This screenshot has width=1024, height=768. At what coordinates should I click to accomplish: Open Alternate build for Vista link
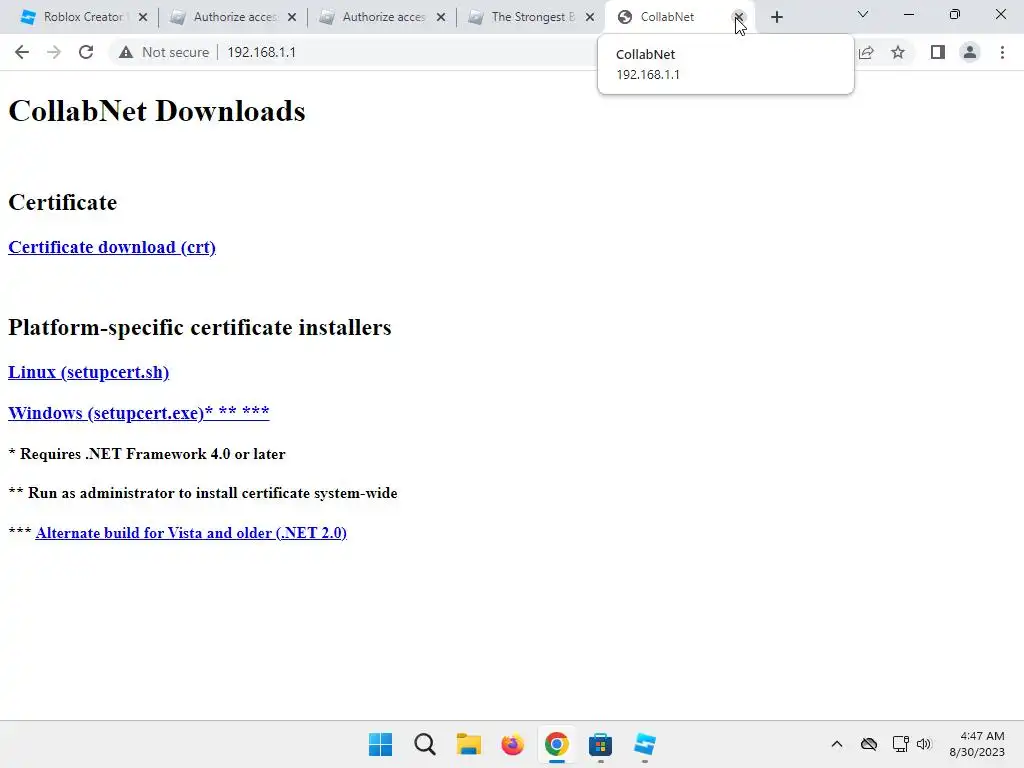coord(191,533)
